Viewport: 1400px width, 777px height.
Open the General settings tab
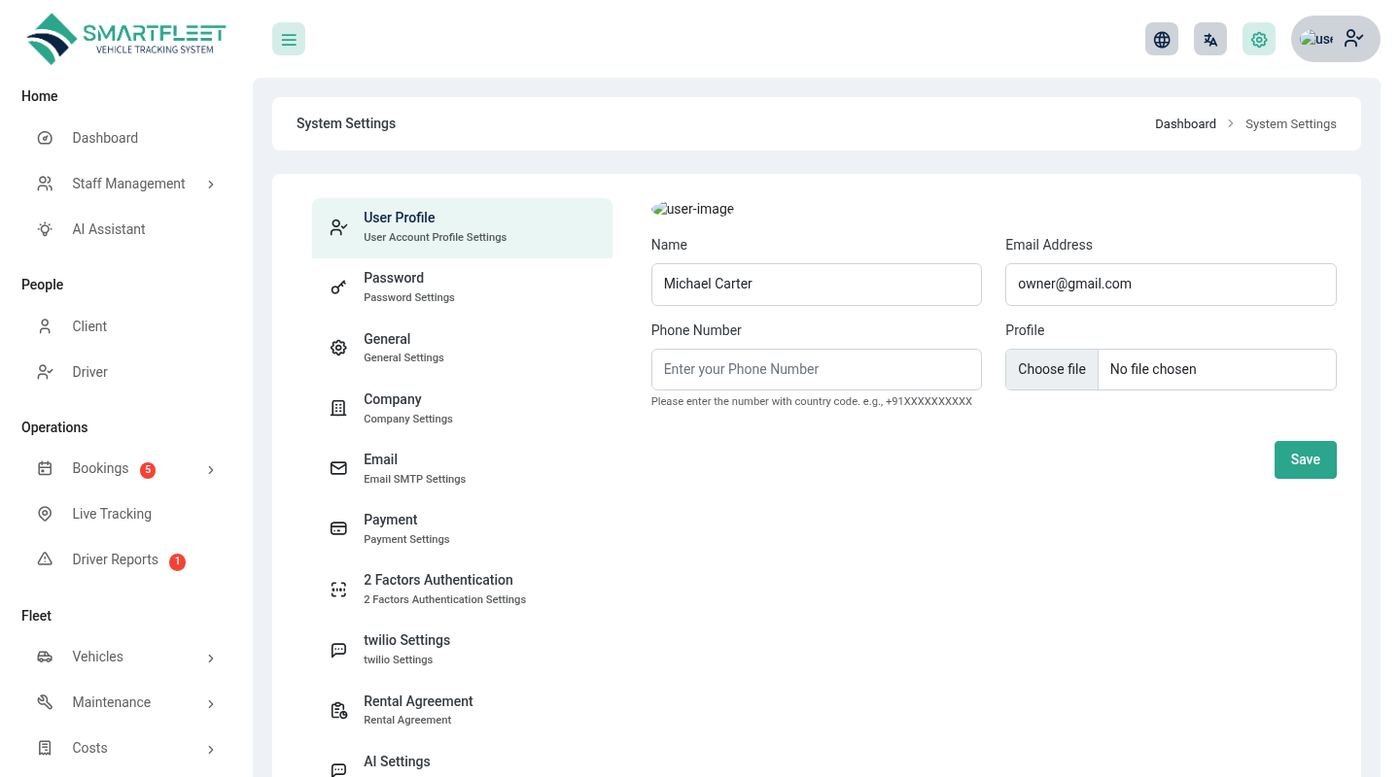pyautogui.click(x=462, y=348)
